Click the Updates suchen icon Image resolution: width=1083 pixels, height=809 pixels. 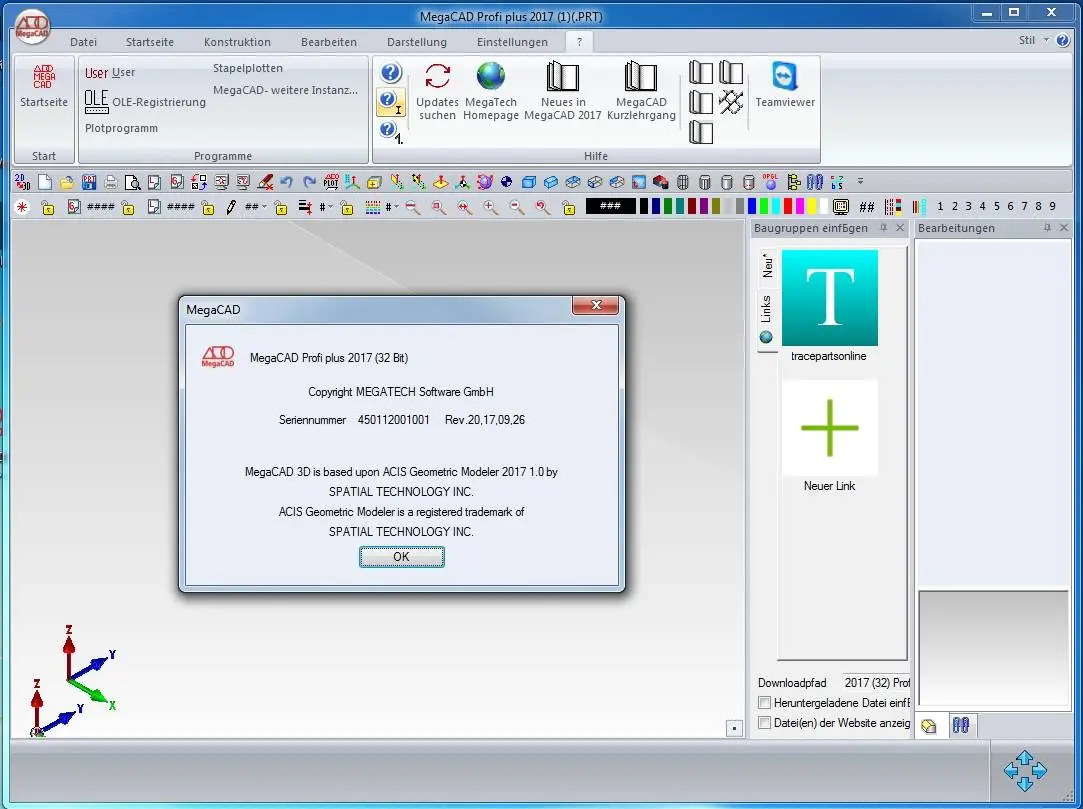click(x=437, y=91)
